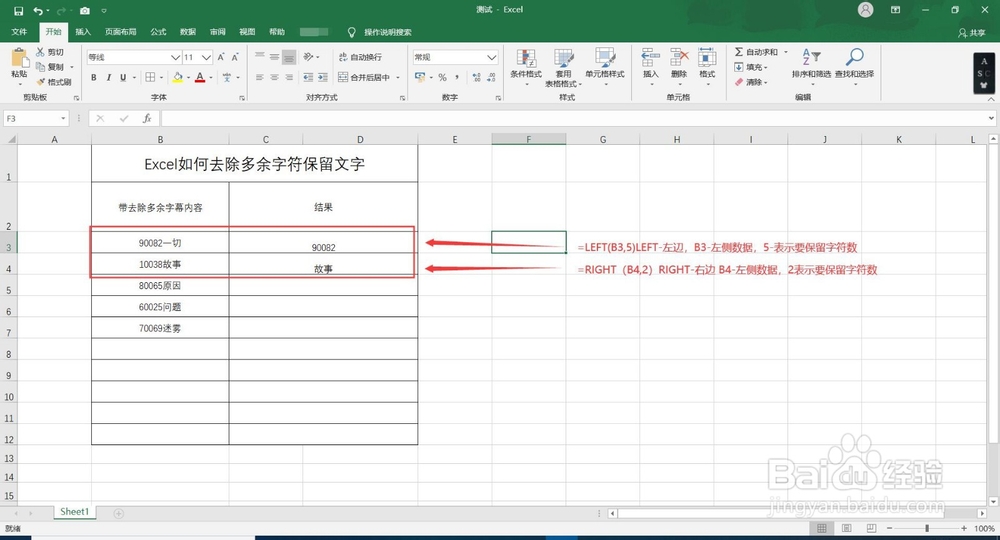Open the font size dropdown showing 11
1000x540 pixels.
[206, 57]
